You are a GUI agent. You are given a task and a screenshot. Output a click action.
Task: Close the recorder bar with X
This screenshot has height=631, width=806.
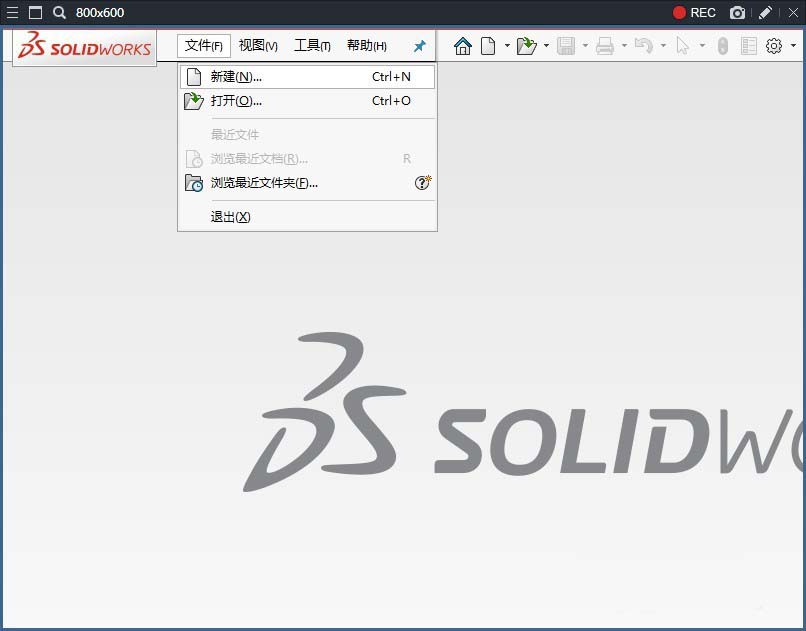click(793, 12)
